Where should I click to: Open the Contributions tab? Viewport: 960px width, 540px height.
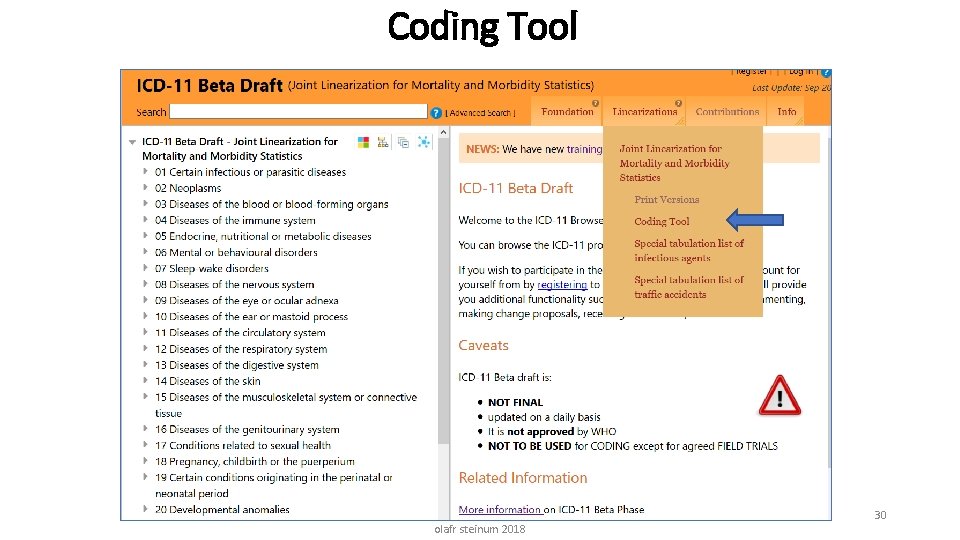[x=727, y=111]
